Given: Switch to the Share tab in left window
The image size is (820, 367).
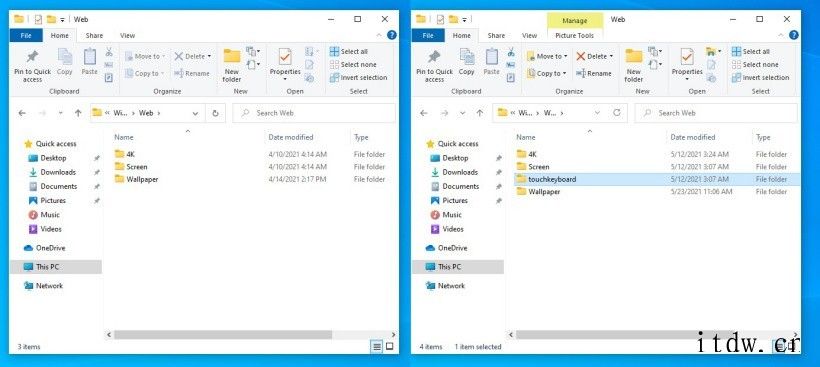Looking at the screenshot, I should [94, 36].
